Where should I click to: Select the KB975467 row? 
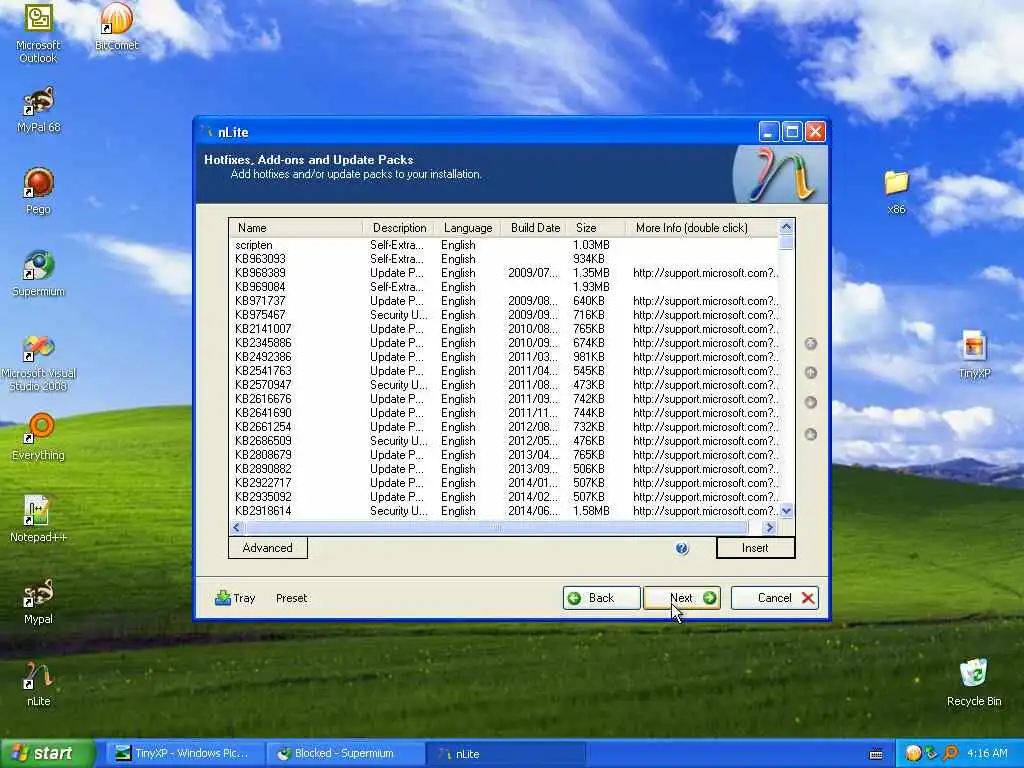pyautogui.click(x=504, y=315)
